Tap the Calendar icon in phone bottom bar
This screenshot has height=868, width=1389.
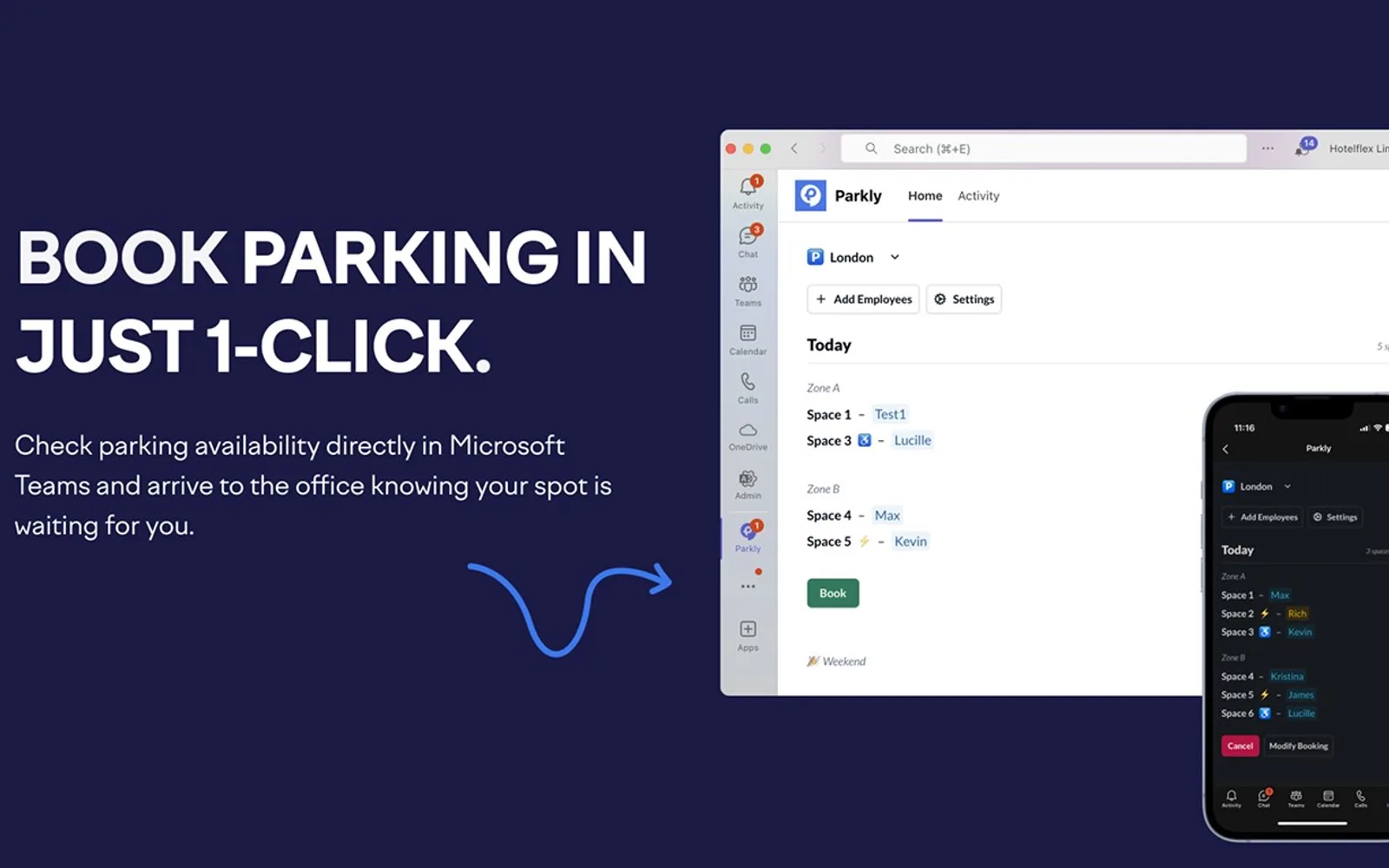(x=1328, y=799)
